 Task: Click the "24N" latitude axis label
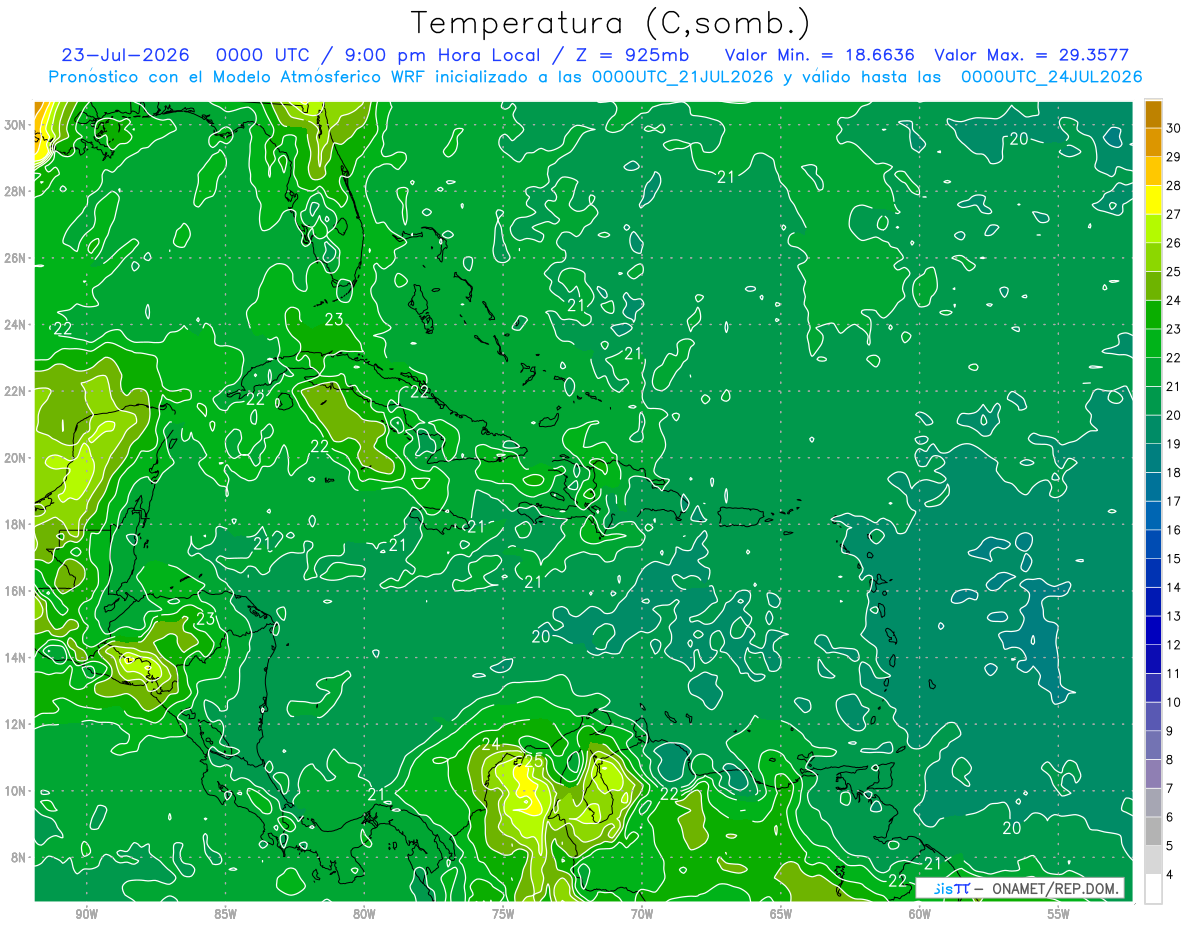(x=15, y=325)
